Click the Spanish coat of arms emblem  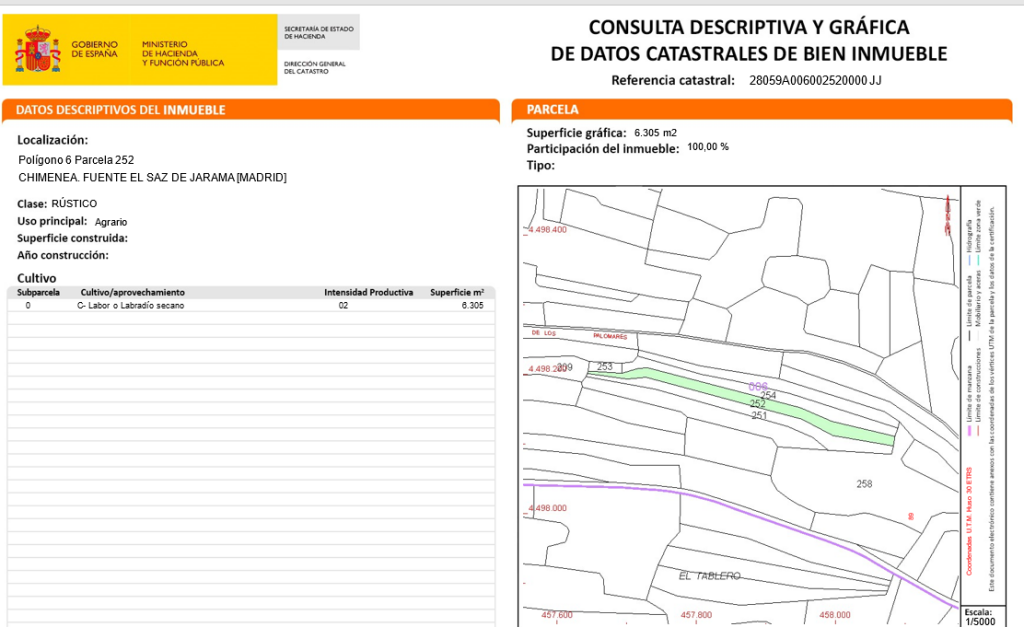click(x=38, y=49)
